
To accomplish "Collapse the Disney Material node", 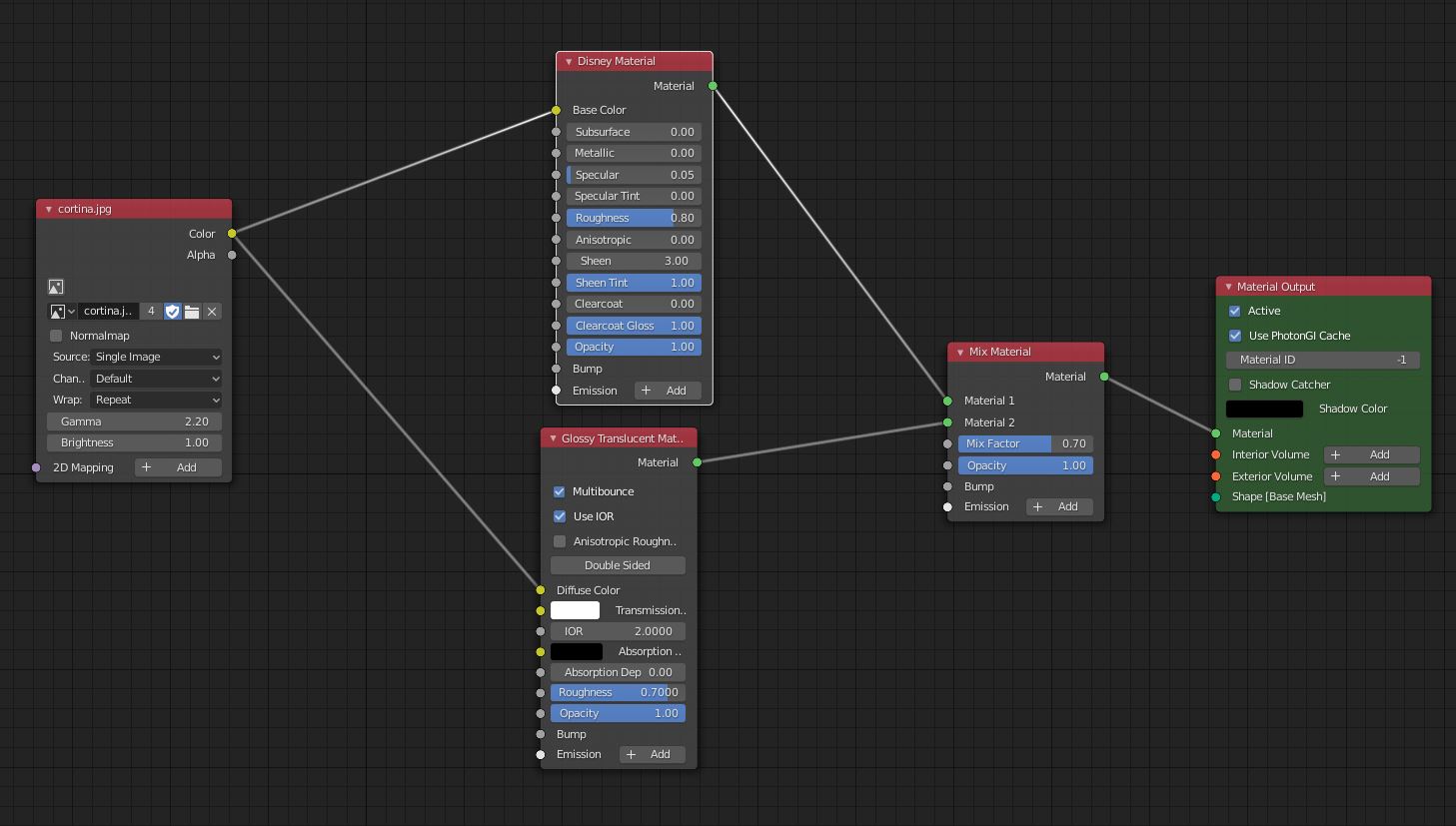I will tap(569, 62).
